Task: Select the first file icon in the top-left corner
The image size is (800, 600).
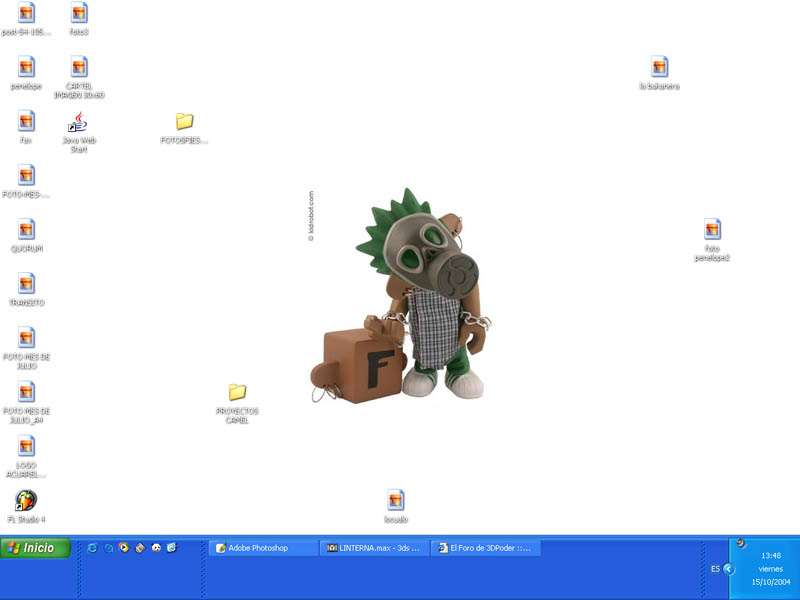Action: [26, 19]
